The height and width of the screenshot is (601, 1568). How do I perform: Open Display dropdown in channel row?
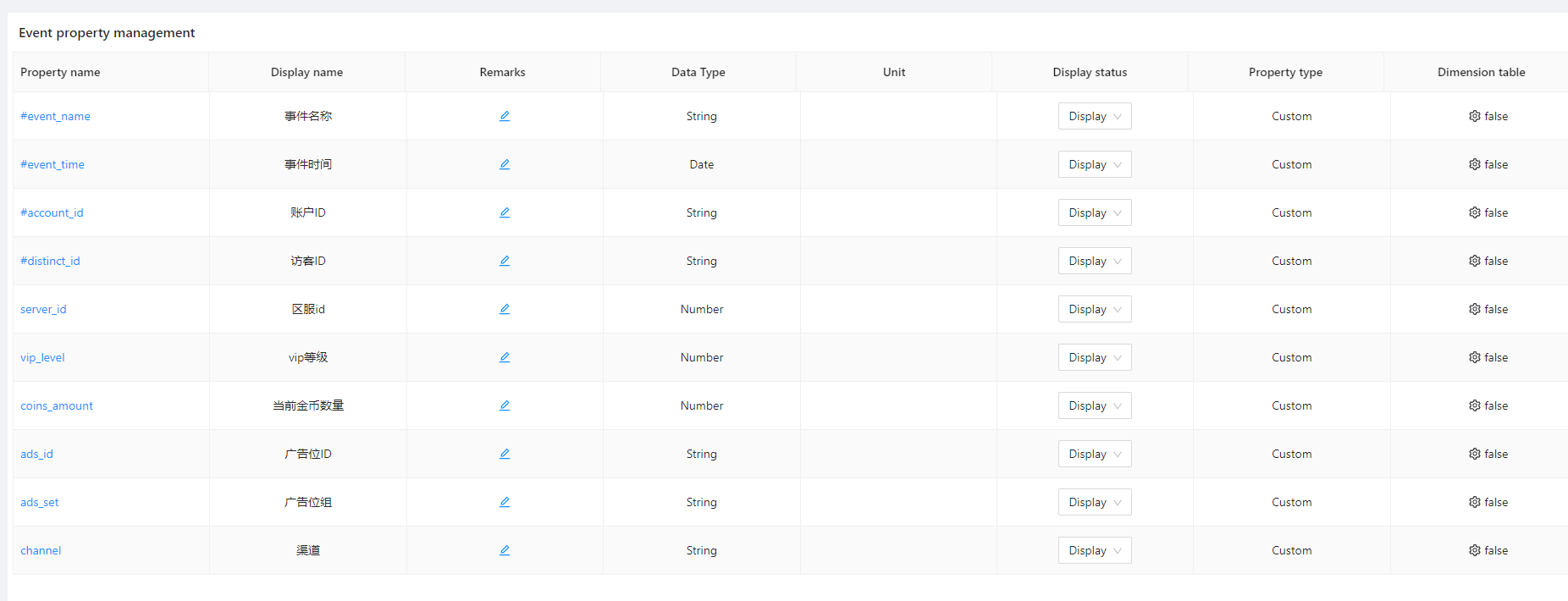1094,550
